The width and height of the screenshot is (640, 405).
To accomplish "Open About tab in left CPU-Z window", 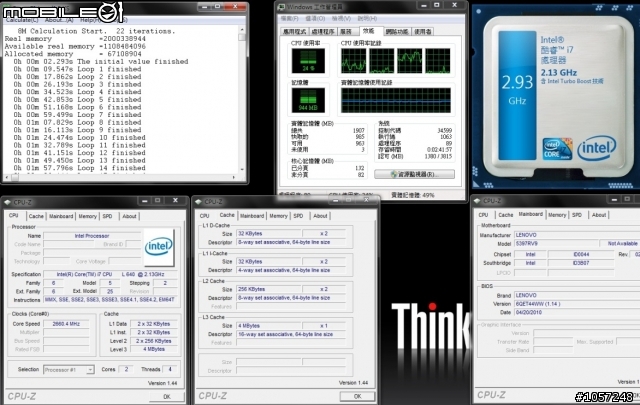I will tap(129, 216).
